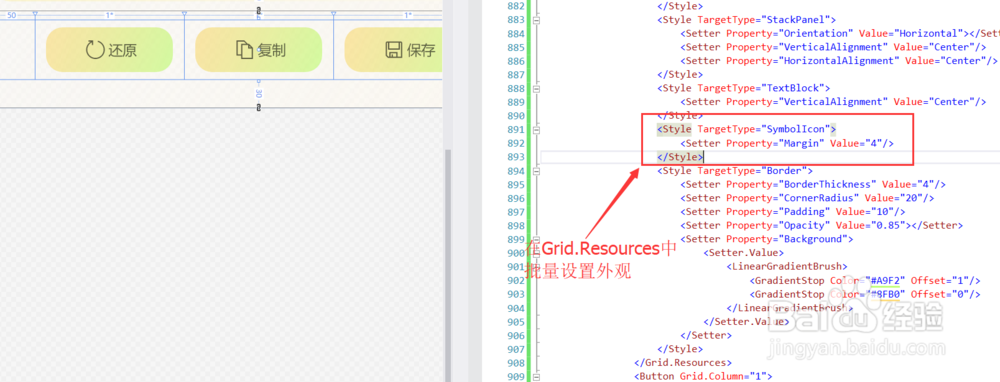
Task: Click the 30 bottom margin value
Action: pyautogui.click(x=258, y=93)
